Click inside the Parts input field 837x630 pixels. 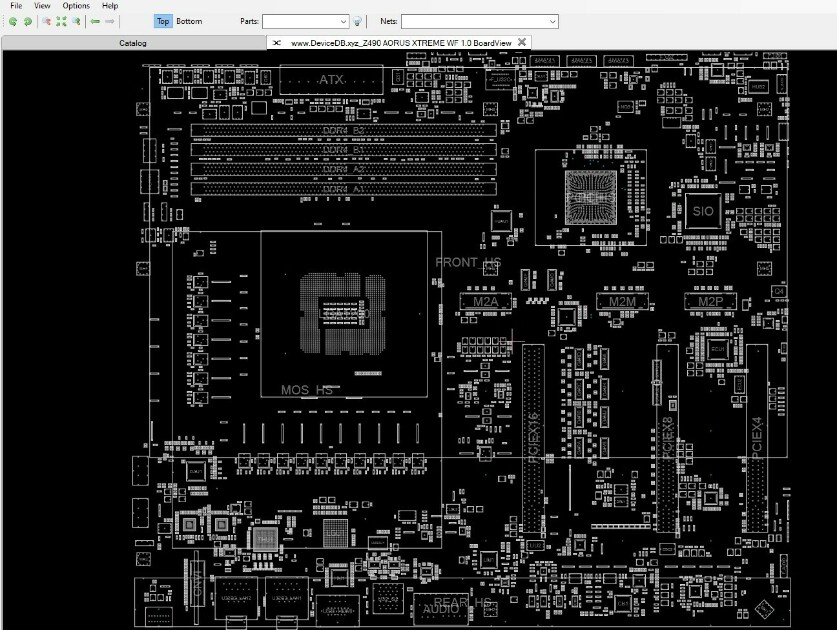tap(301, 22)
